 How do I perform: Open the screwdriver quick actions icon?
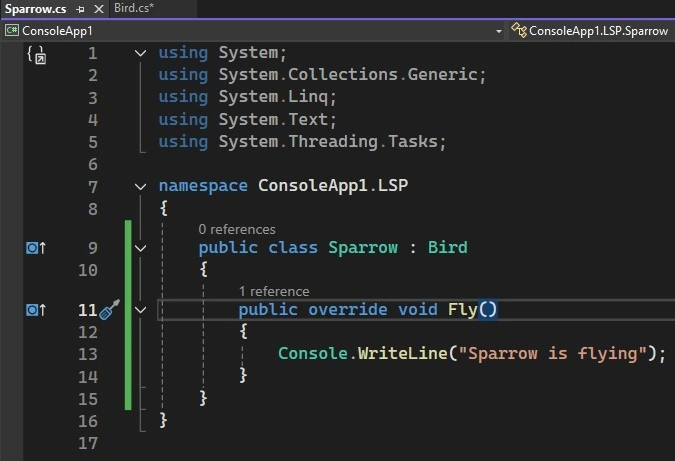coord(109,309)
